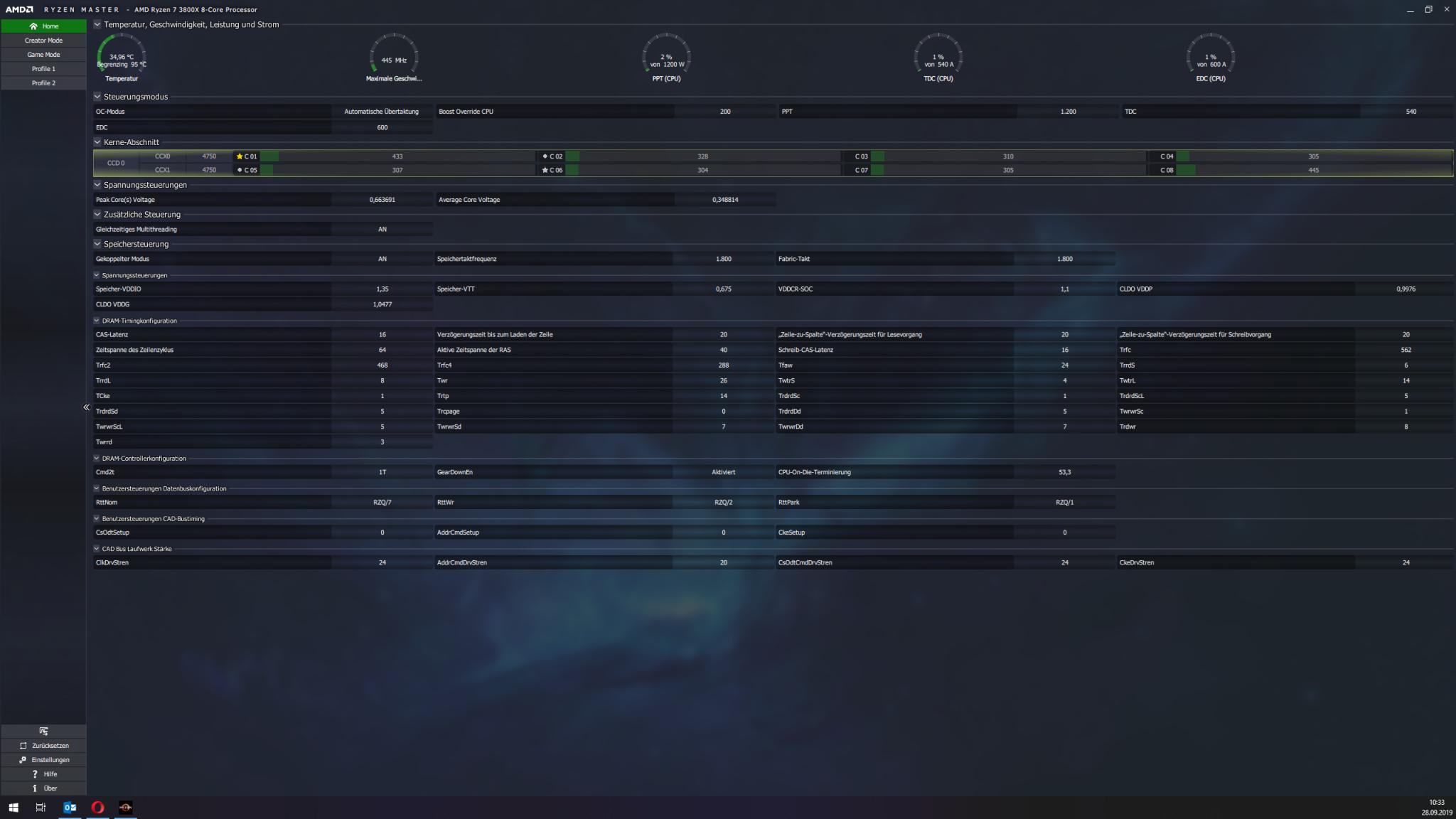Screen dimensions: 1456x819
Task: Collapse Benutzersteuerungen CAD-Bustiming subsection
Action: pos(97,519)
